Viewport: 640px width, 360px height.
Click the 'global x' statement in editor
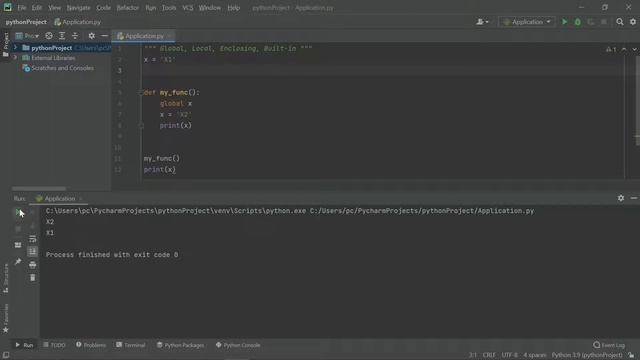176,104
